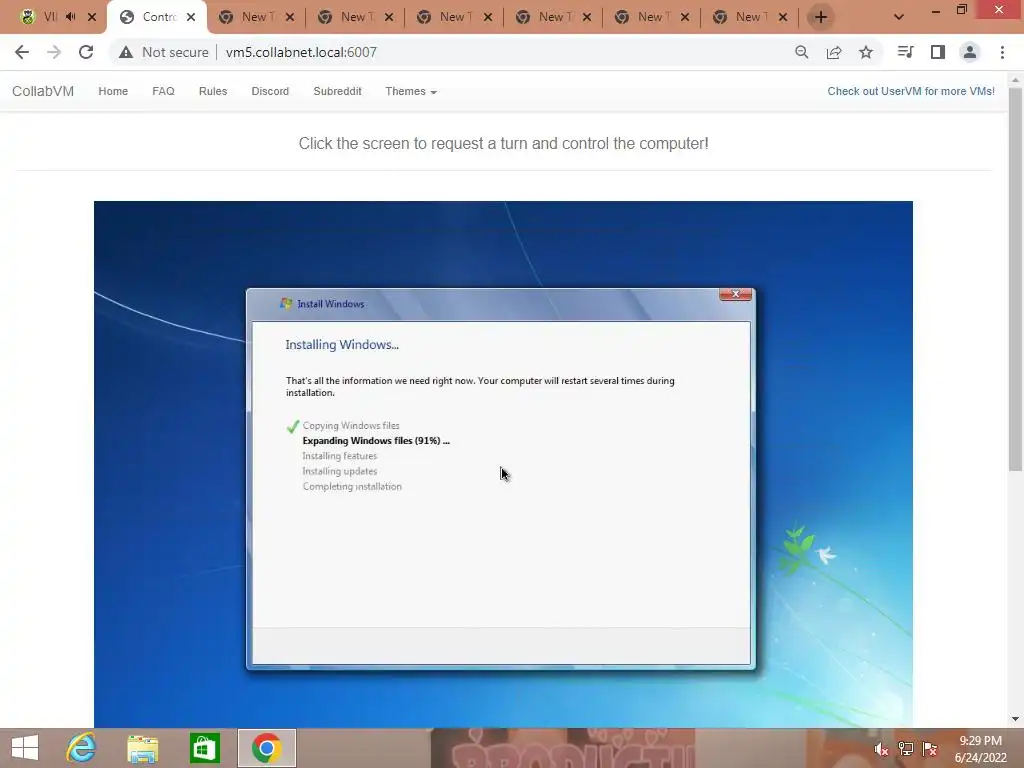The width and height of the screenshot is (1024, 768).
Task: Open the Windows Store taskbar icon
Action: point(204,748)
